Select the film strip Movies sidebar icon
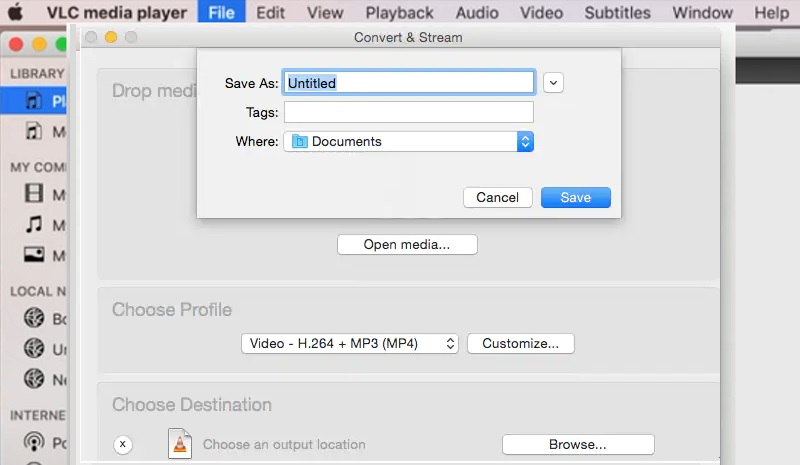The width and height of the screenshot is (800, 465). 34,193
